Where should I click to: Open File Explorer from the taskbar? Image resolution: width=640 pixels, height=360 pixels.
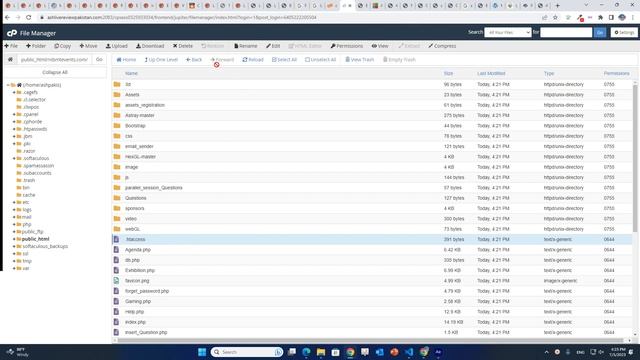(321, 352)
